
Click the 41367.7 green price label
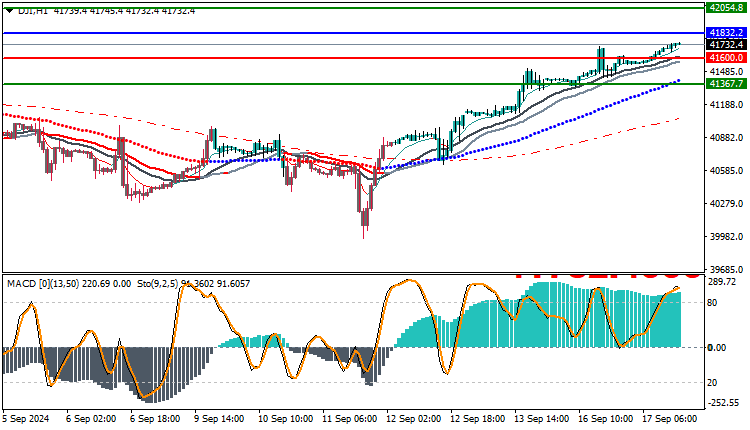[x=726, y=84]
